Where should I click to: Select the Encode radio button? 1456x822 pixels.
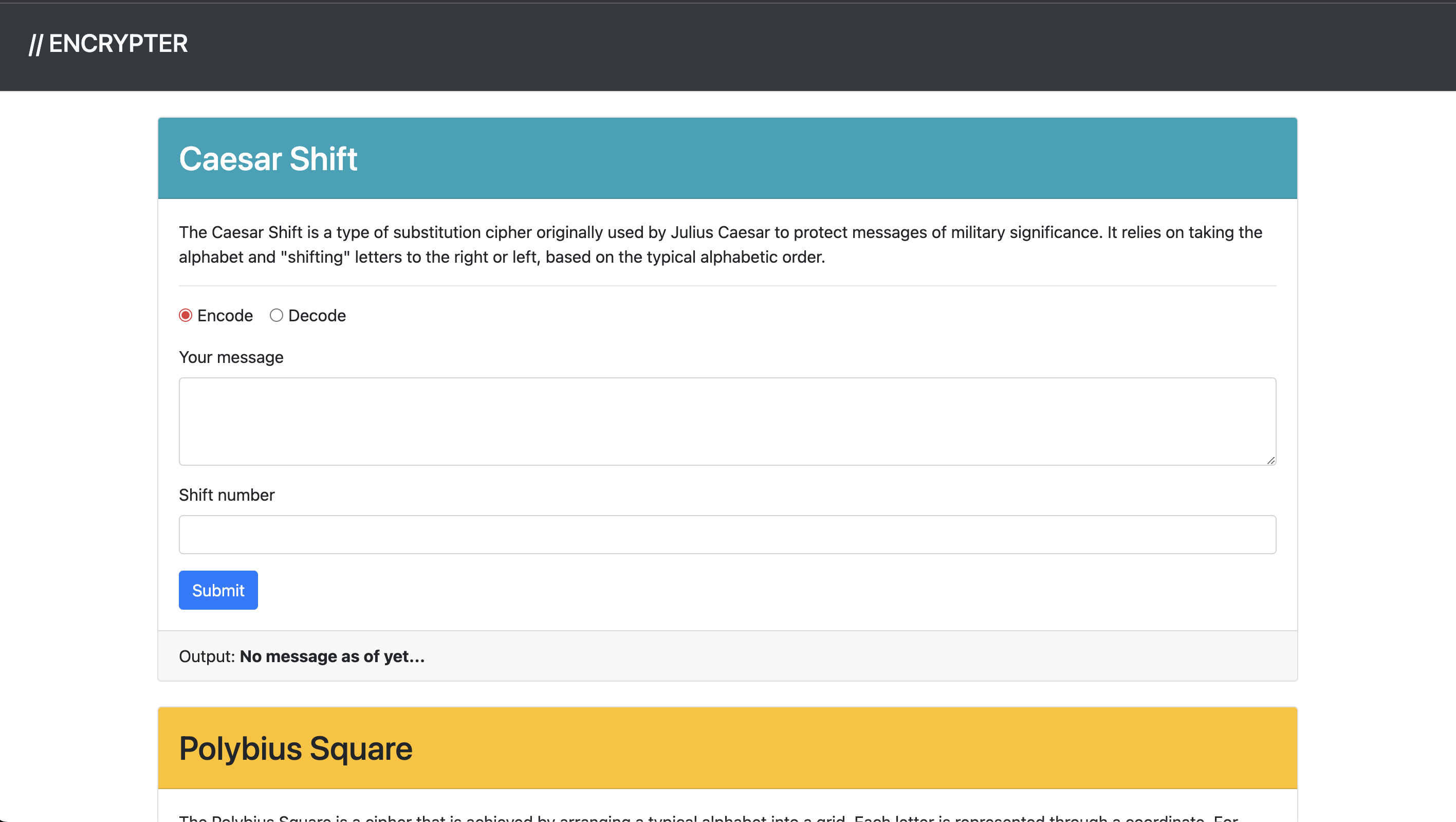tap(185, 315)
